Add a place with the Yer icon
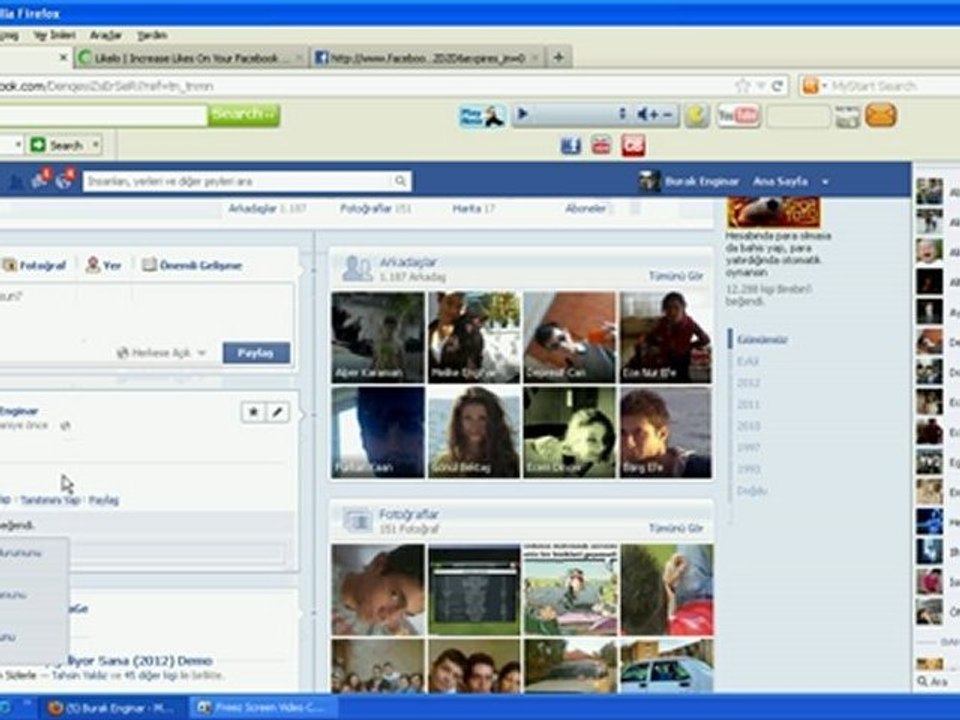960x720 pixels. (x=92, y=264)
